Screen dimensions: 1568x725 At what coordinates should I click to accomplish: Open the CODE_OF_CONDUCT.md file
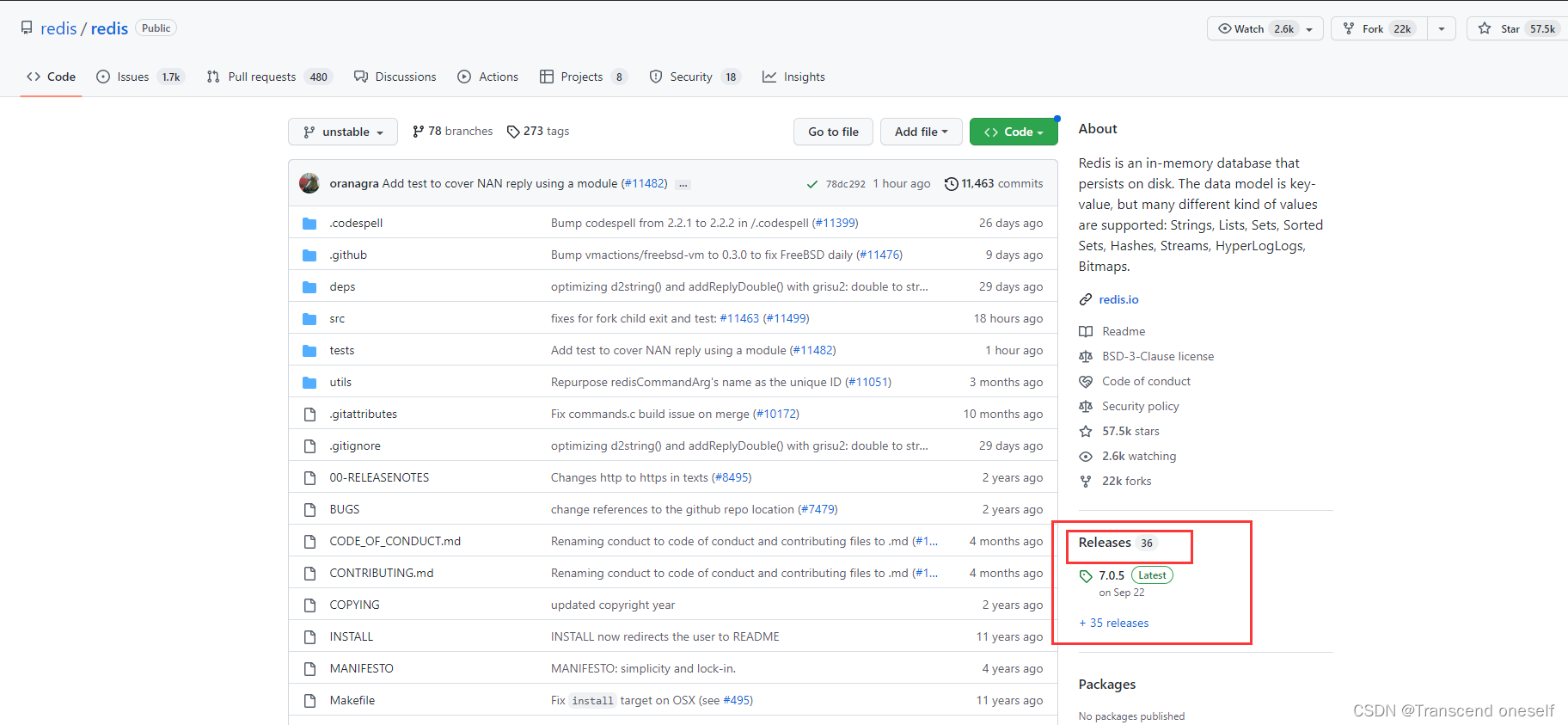click(395, 542)
